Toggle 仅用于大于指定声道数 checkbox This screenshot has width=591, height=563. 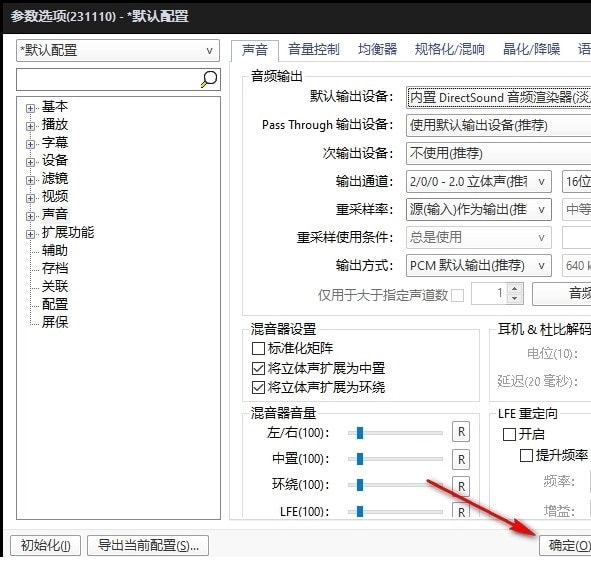pos(457,295)
